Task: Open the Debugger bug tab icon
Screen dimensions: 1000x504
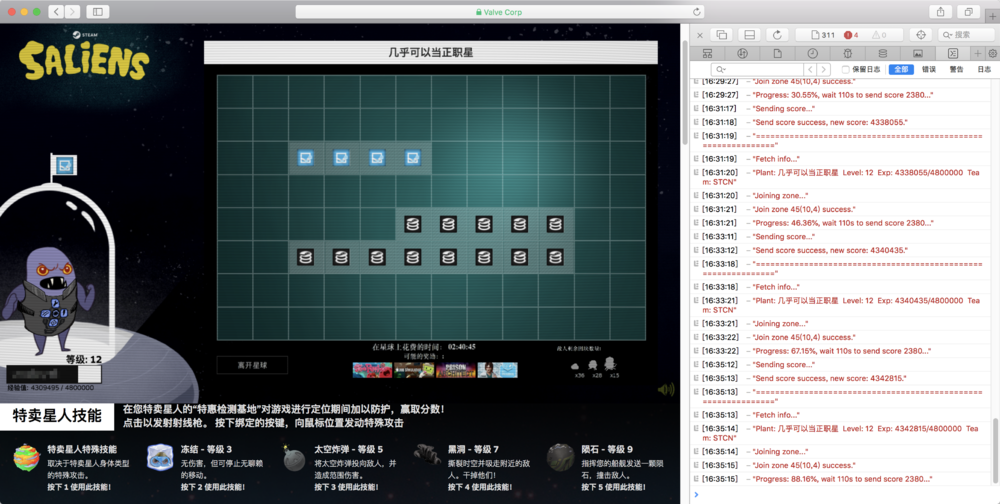Action: coord(848,53)
